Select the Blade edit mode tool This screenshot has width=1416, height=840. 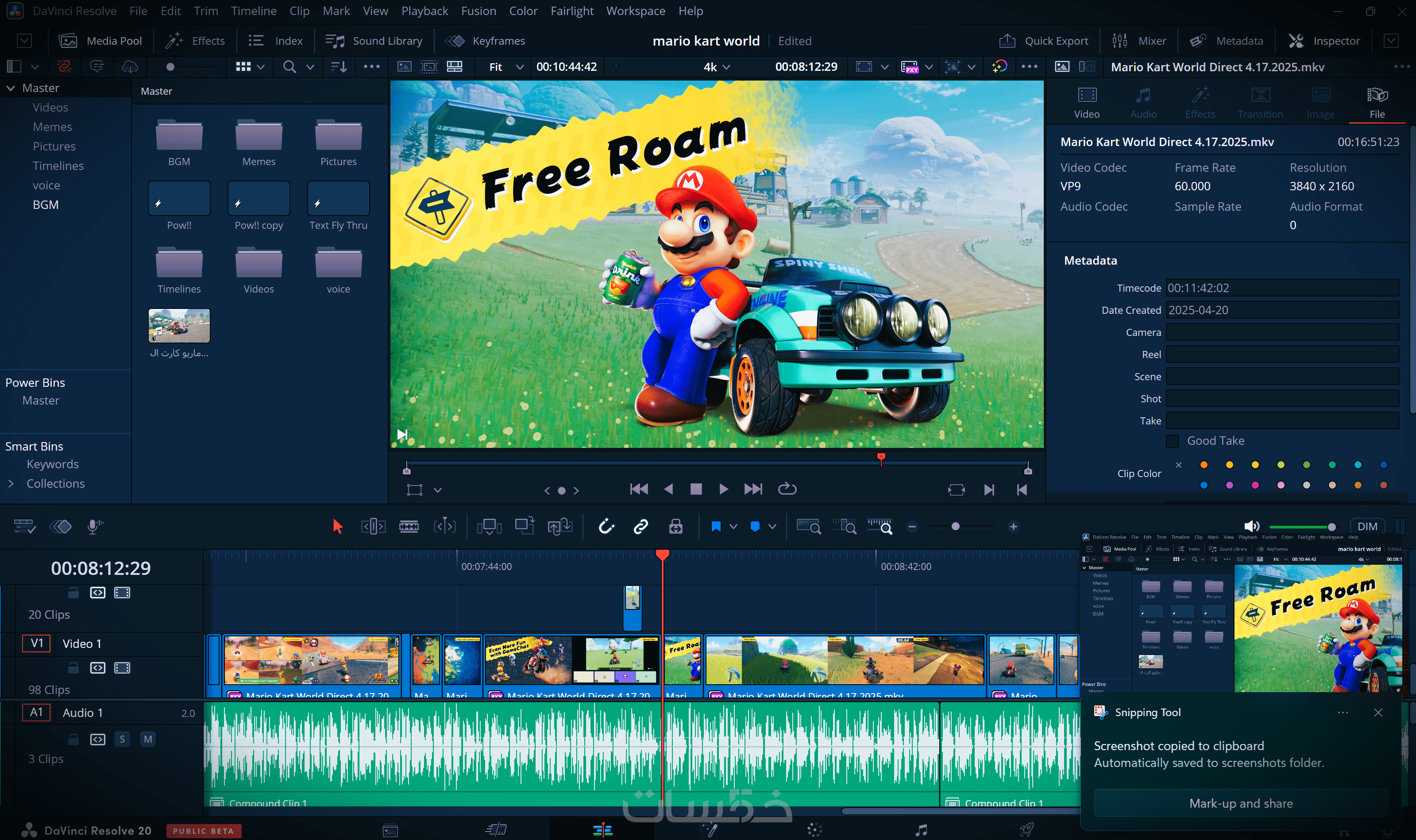point(409,527)
